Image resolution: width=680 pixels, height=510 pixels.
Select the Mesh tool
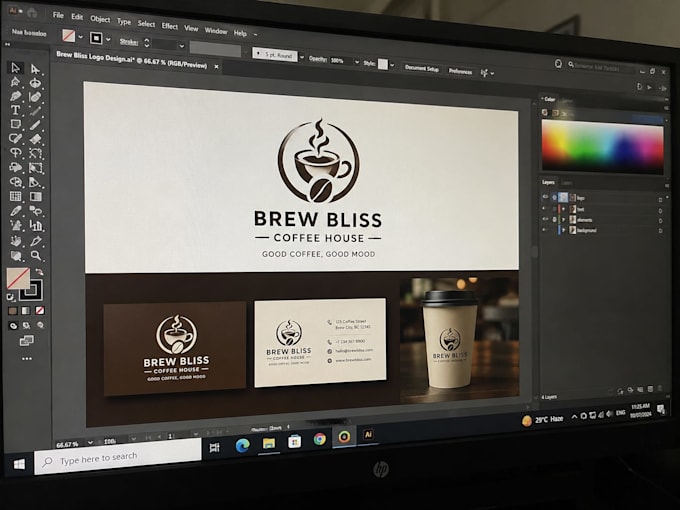16,196
